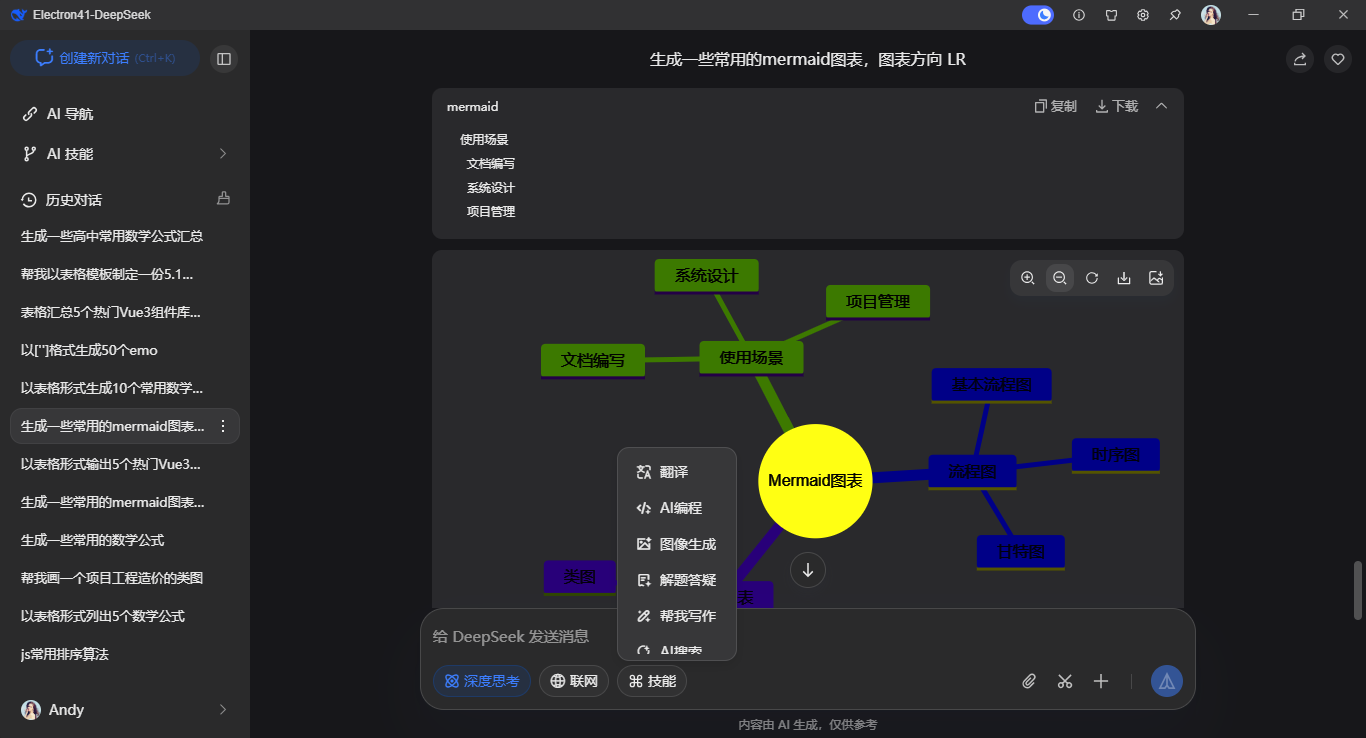Expand AI 技能 sidebar item
Screen dimensions: 1366x738
(x=125, y=154)
